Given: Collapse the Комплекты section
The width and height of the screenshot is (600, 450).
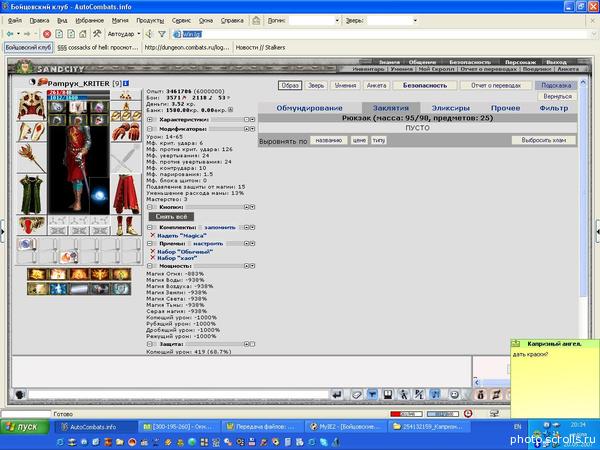Looking at the screenshot, I should 150,227.
